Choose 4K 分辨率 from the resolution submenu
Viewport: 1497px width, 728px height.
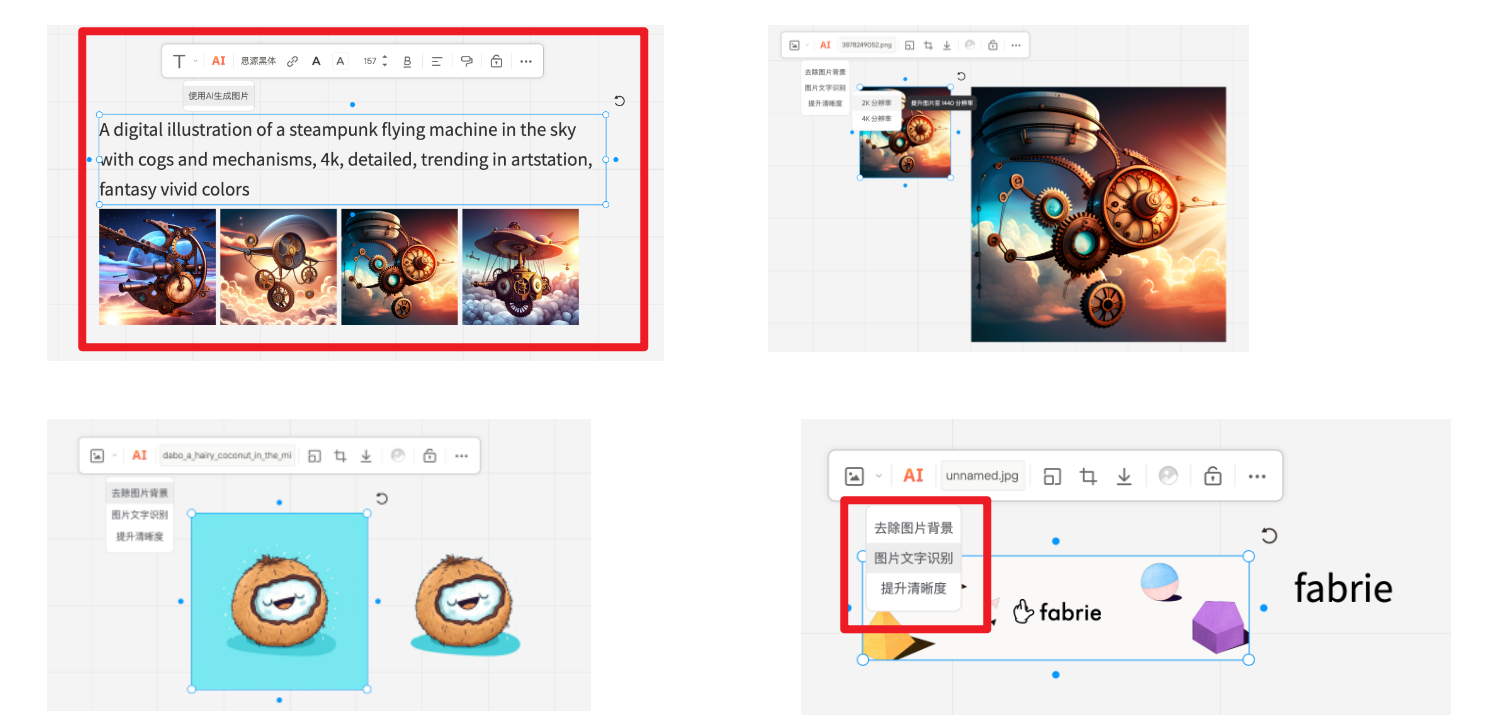click(877, 119)
